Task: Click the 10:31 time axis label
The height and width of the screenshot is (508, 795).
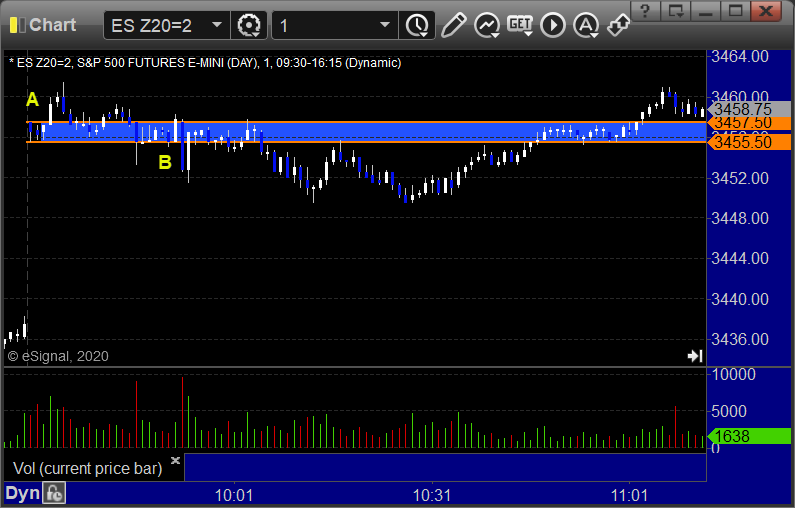Action: coord(432,495)
